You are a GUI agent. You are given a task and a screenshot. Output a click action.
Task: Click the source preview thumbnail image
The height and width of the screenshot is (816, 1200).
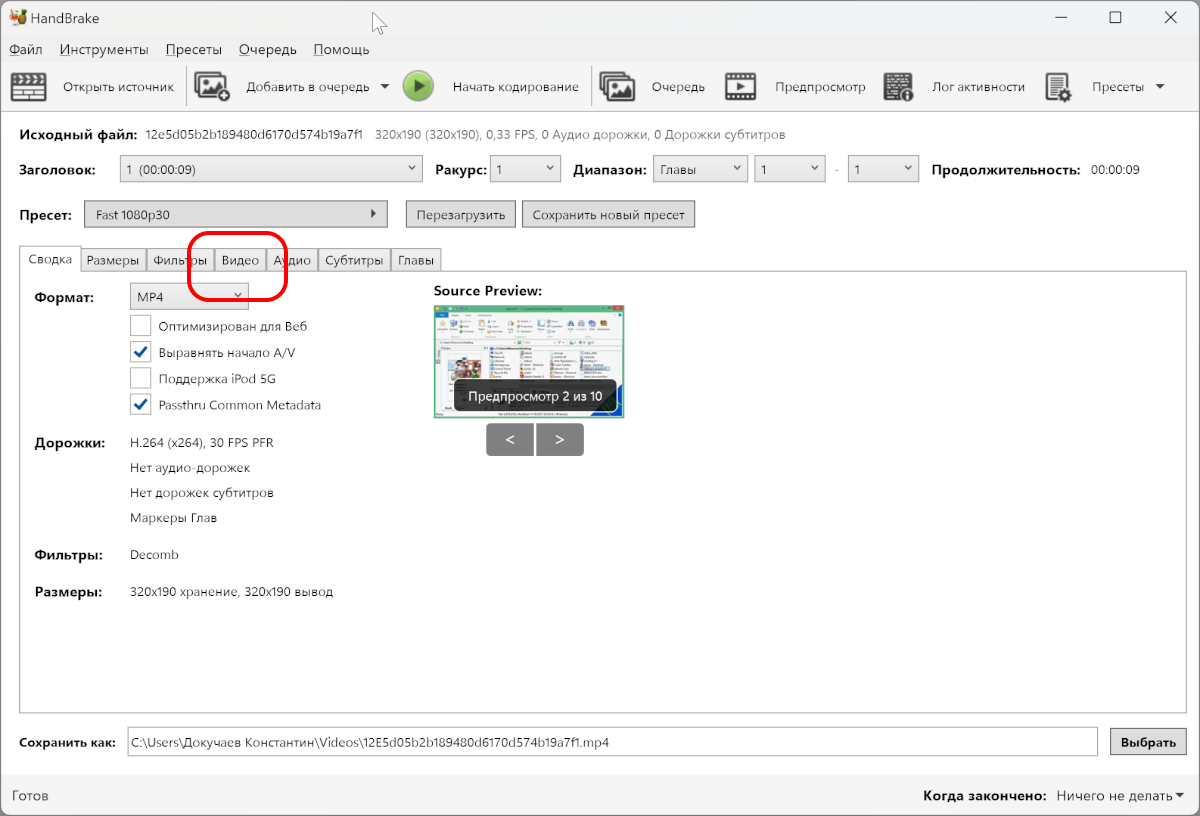[x=529, y=360]
